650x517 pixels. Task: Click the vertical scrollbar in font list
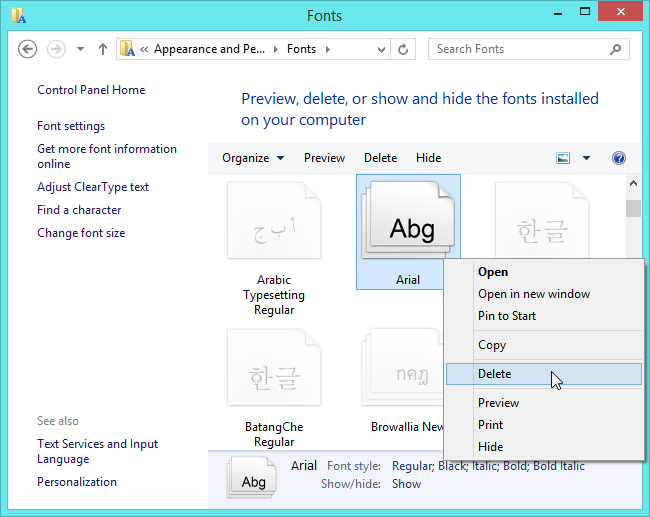[633, 300]
